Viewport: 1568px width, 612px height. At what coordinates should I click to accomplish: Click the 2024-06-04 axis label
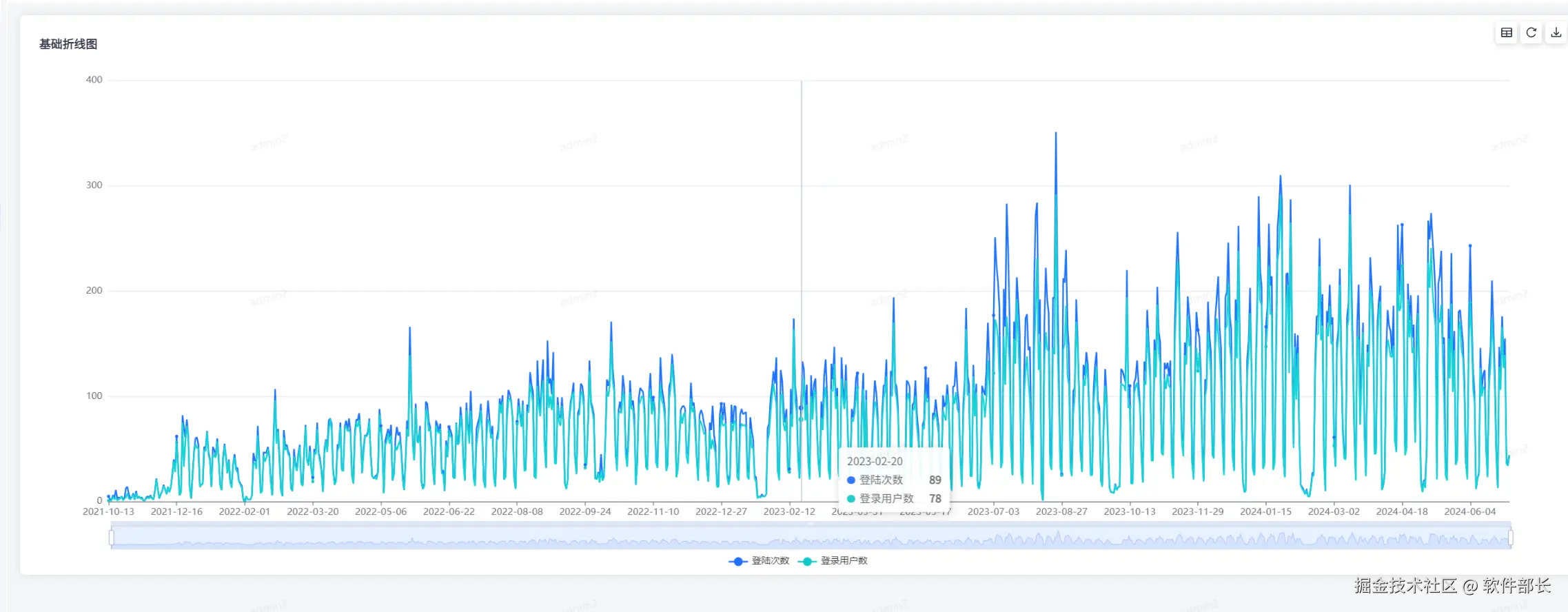pos(1470,511)
